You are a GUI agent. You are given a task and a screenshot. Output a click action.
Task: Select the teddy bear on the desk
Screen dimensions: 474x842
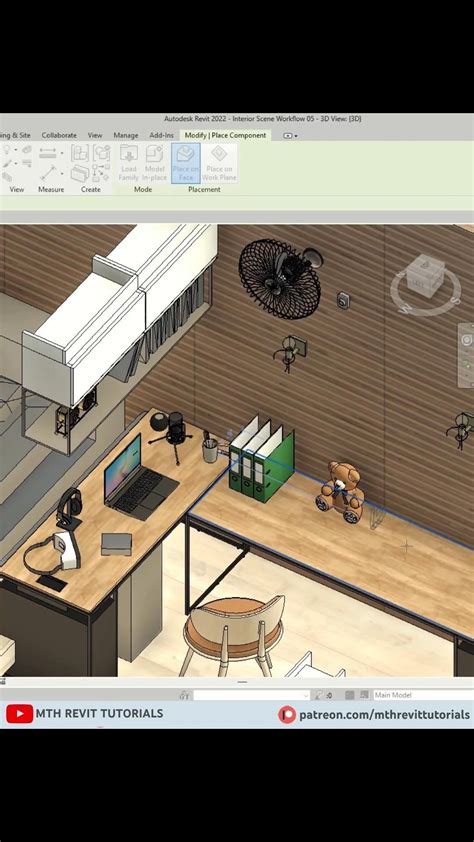[342, 491]
